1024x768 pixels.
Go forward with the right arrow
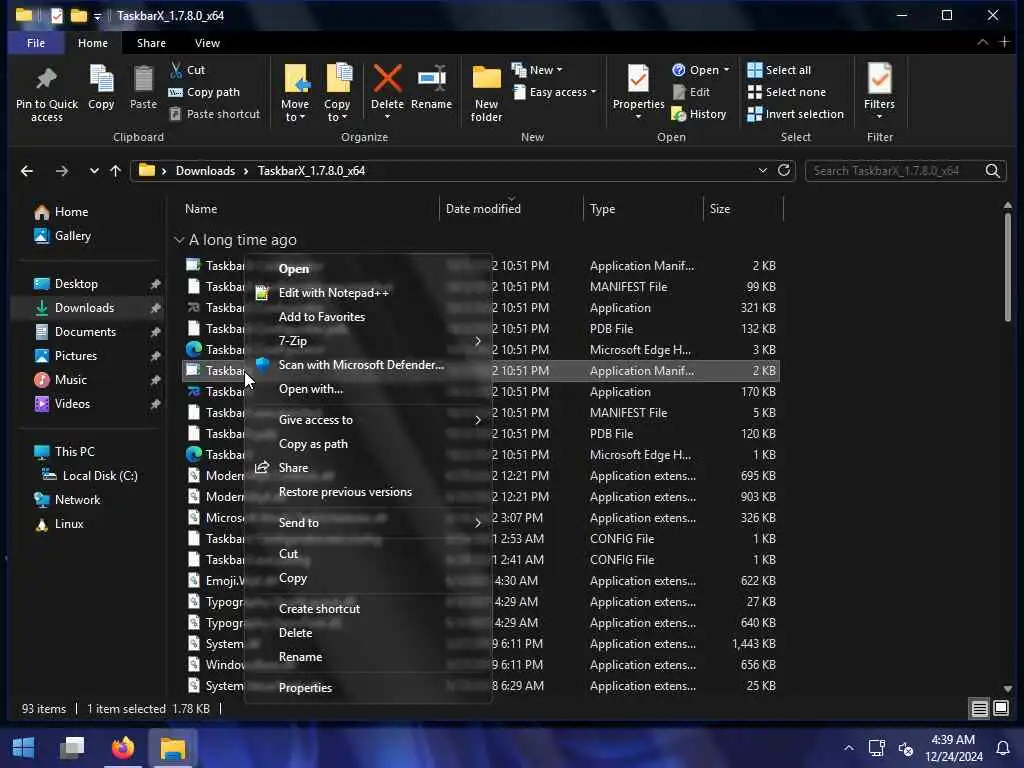tap(61, 171)
